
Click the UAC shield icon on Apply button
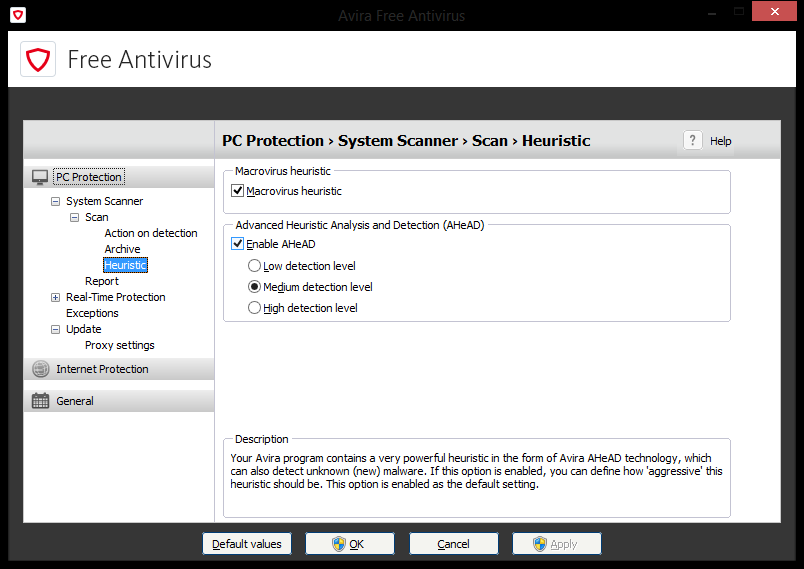[x=540, y=544]
